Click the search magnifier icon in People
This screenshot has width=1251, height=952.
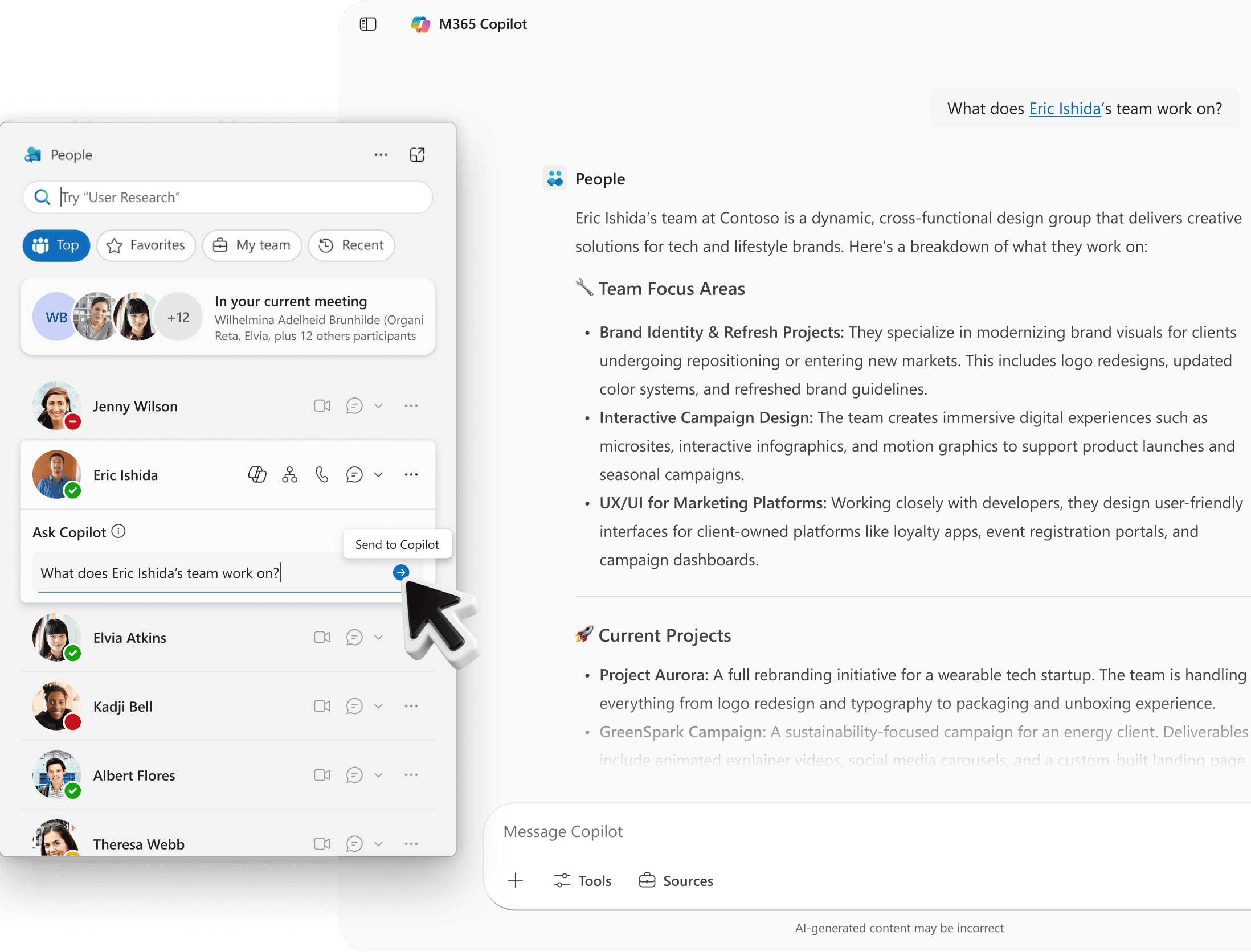coord(42,198)
